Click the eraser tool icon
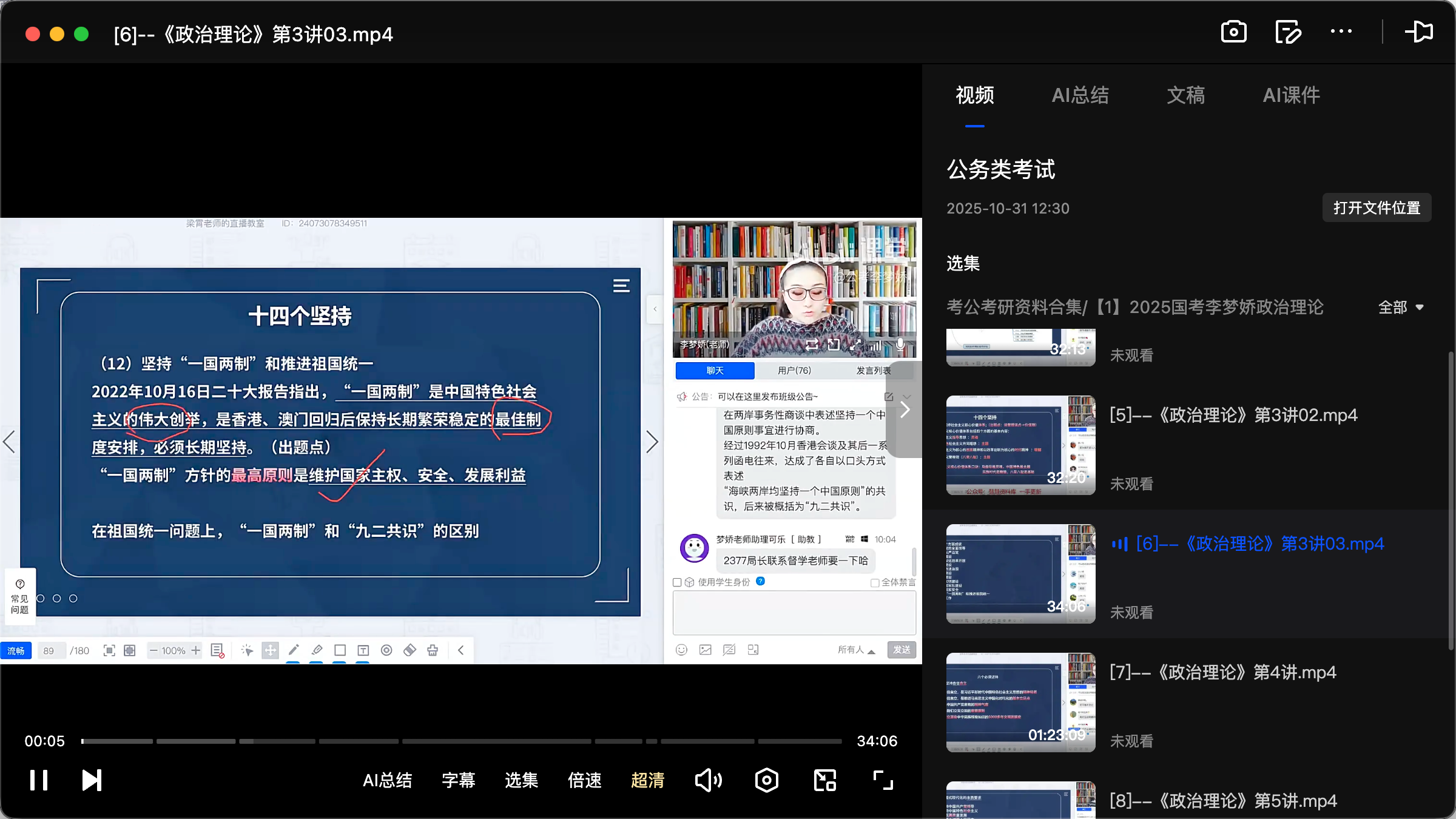This screenshot has width=1456, height=819. point(410,650)
